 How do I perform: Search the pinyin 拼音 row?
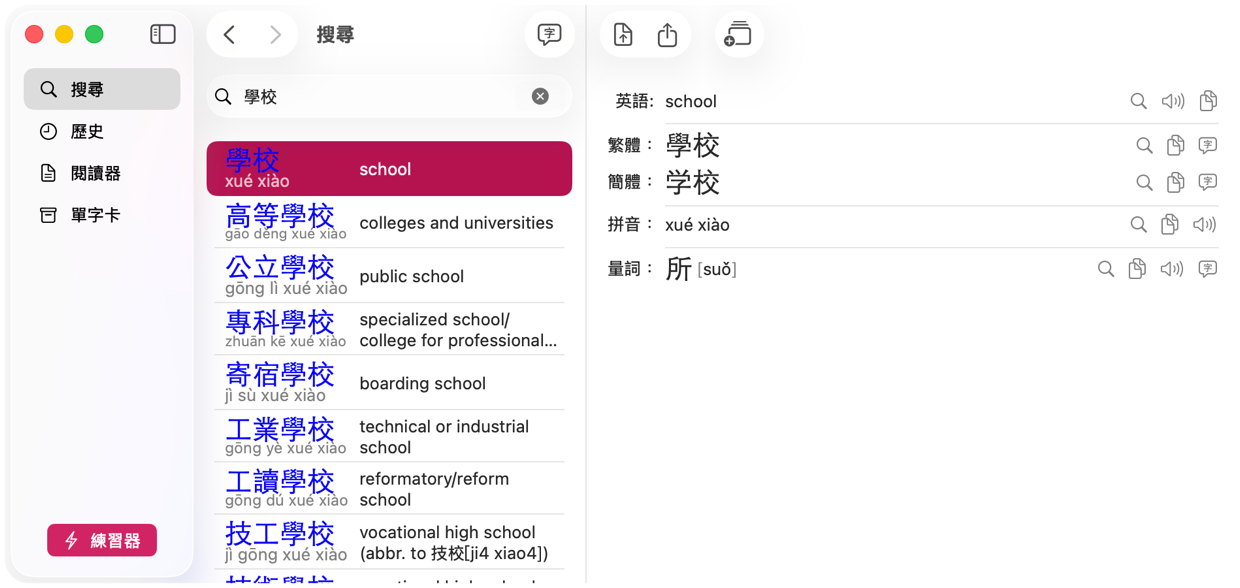click(x=1138, y=225)
